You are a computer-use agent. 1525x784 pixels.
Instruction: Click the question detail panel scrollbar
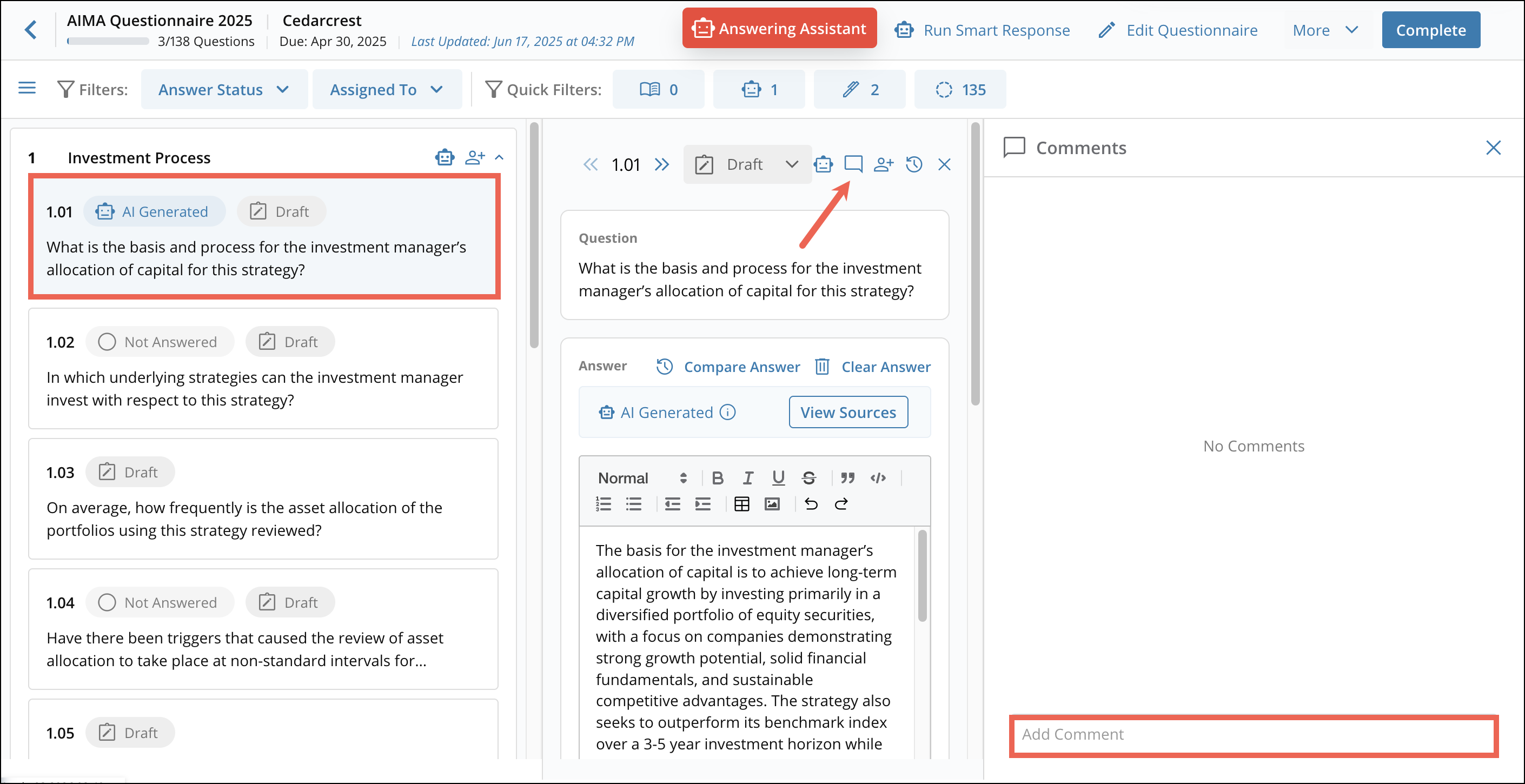[x=975, y=264]
